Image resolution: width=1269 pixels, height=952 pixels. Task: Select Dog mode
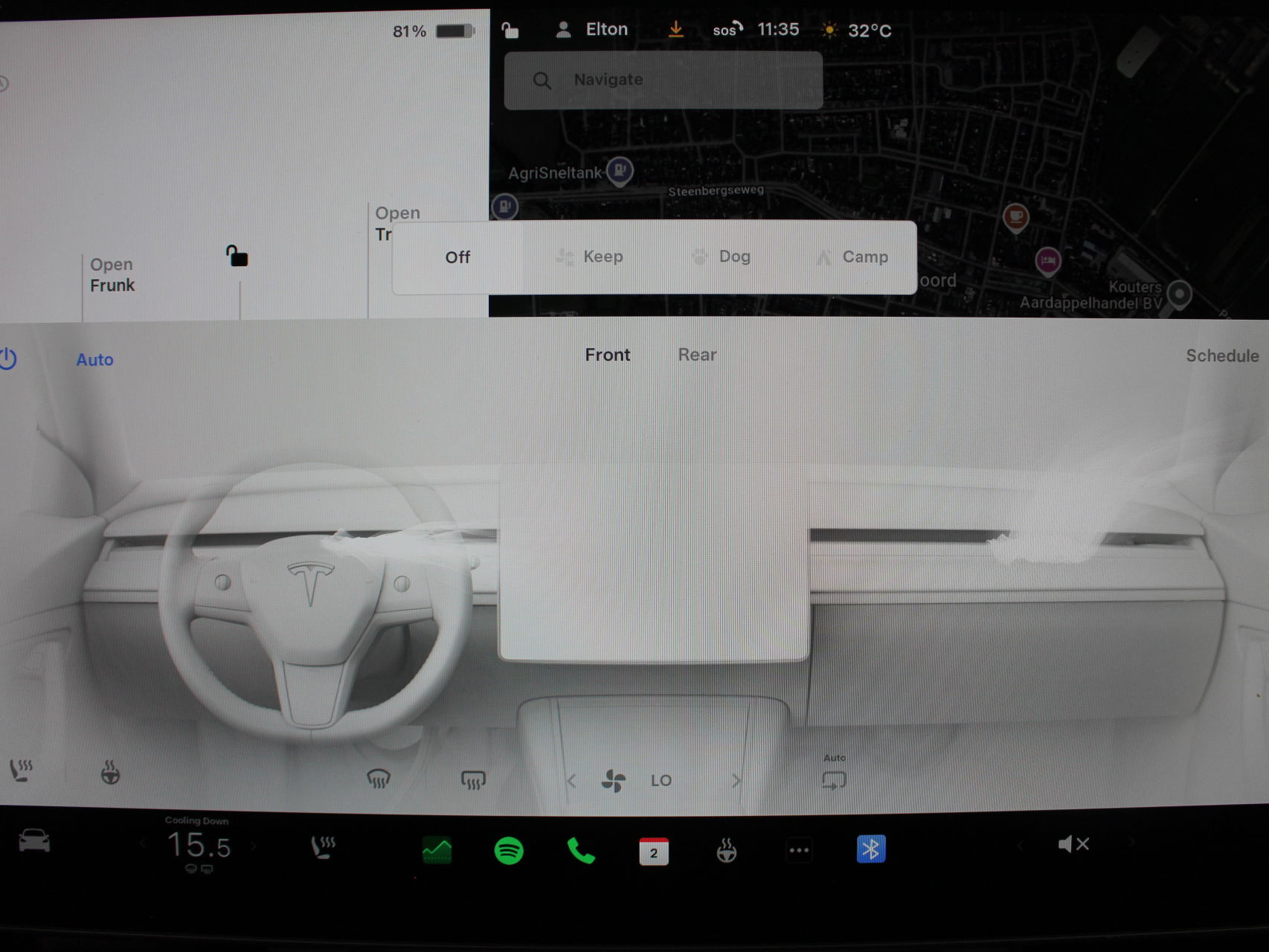(x=721, y=257)
